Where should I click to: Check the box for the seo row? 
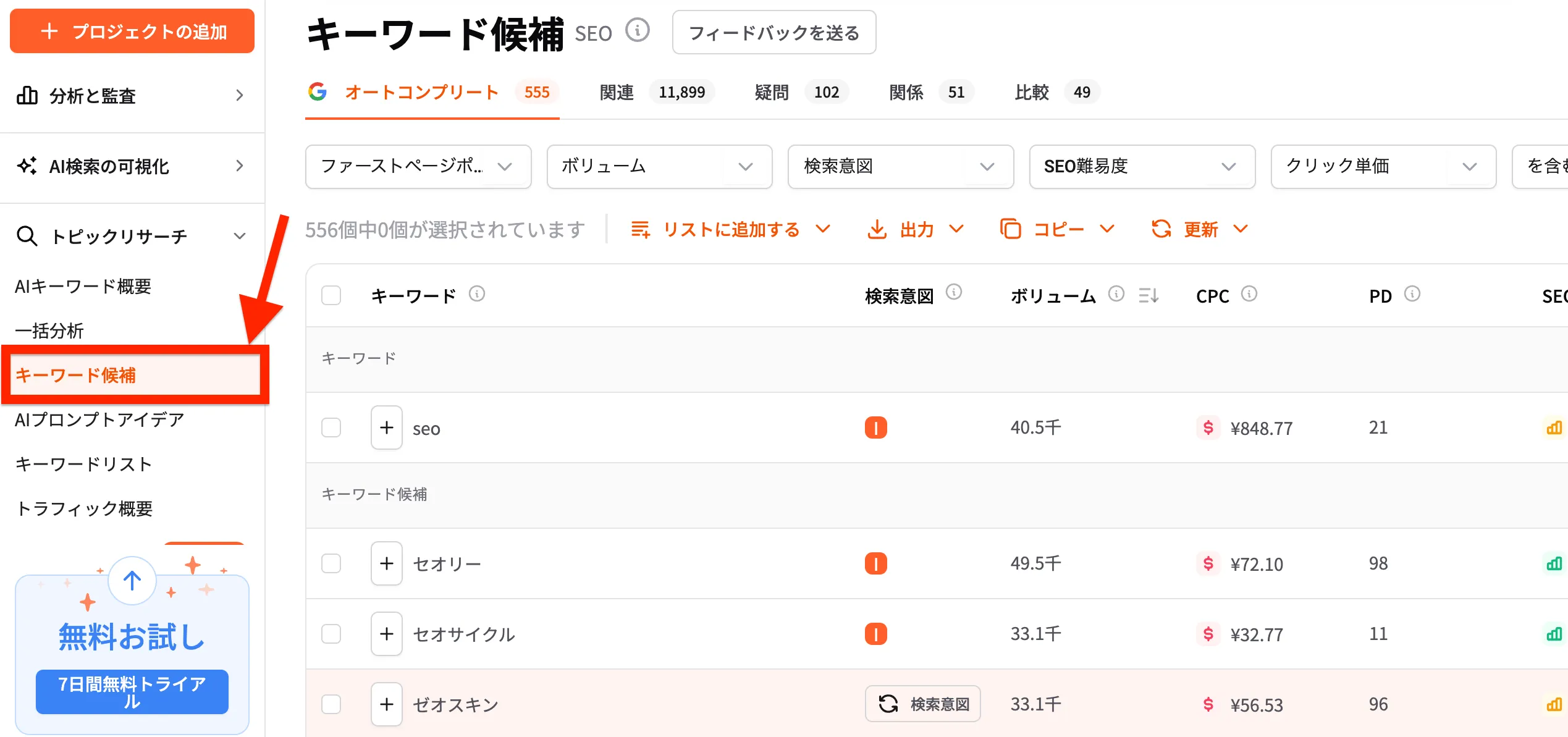click(331, 427)
